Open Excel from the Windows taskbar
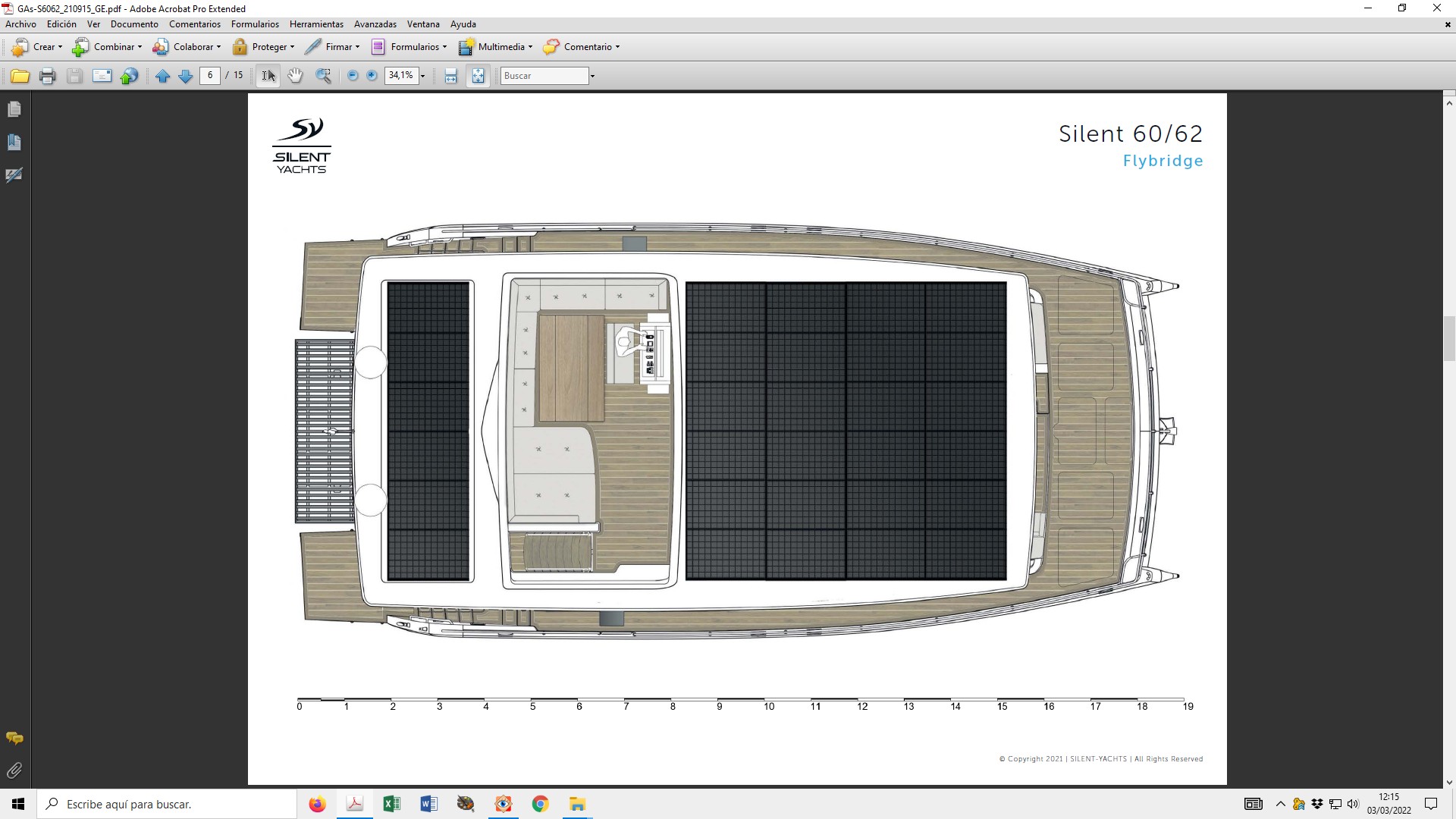1456x819 pixels. 391,804
